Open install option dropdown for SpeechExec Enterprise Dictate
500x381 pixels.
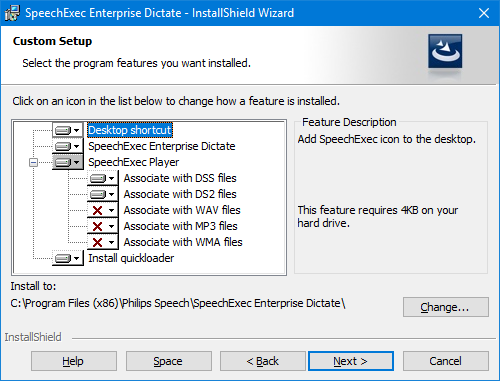68,146
